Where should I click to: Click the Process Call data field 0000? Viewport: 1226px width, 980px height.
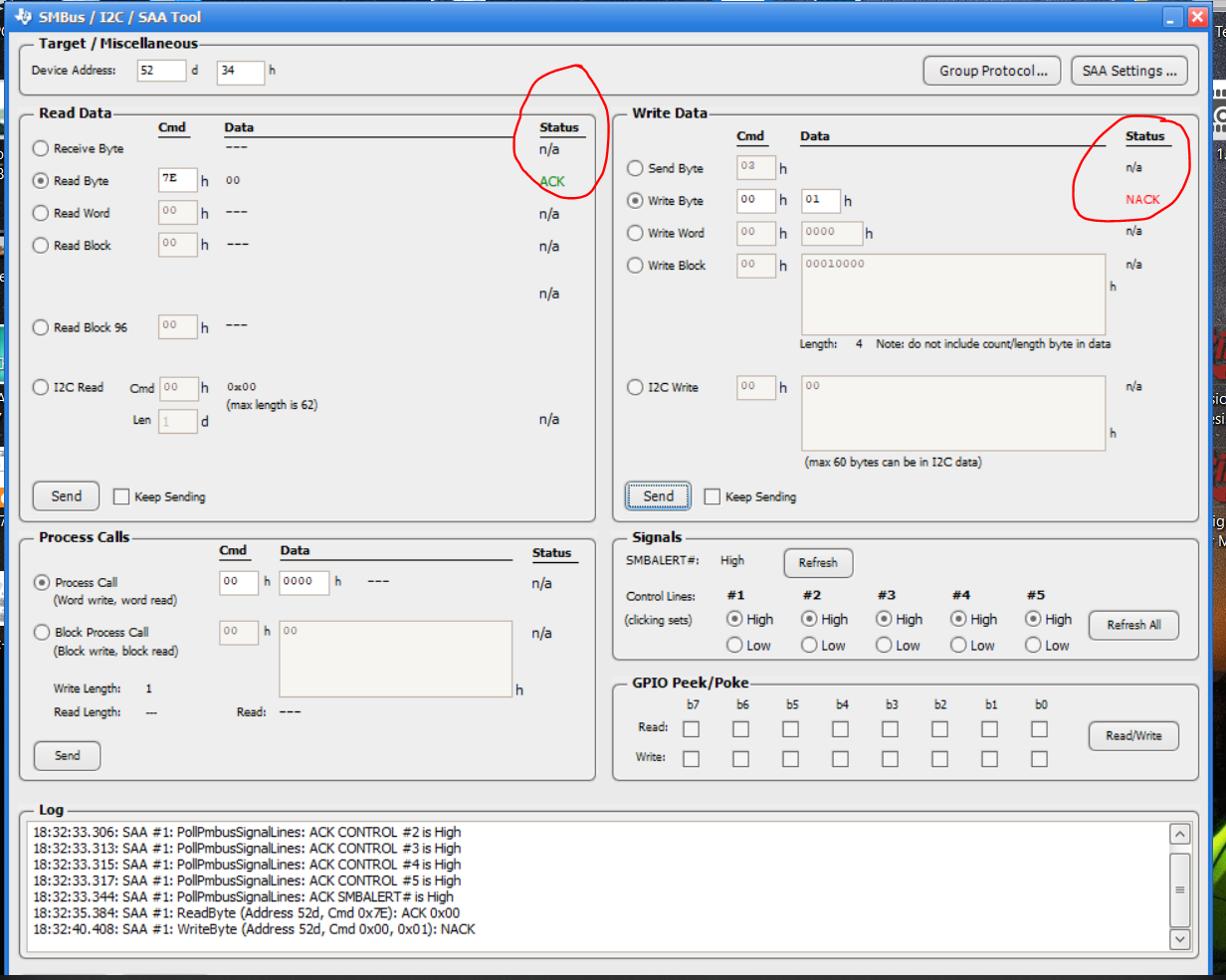click(x=304, y=582)
